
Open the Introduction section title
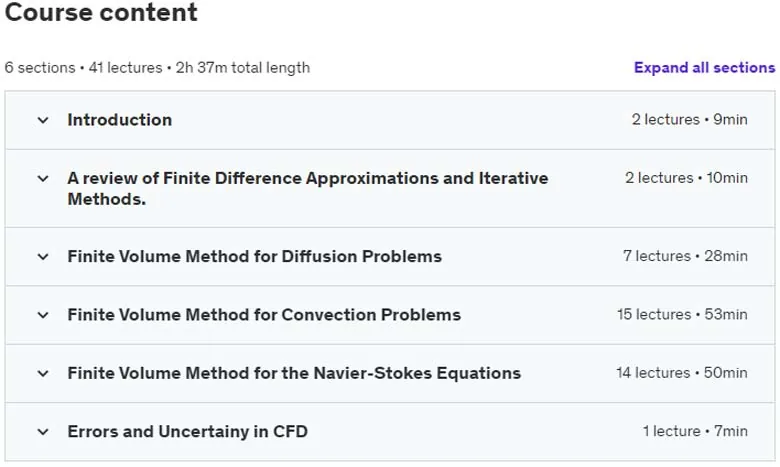tap(120, 120)
